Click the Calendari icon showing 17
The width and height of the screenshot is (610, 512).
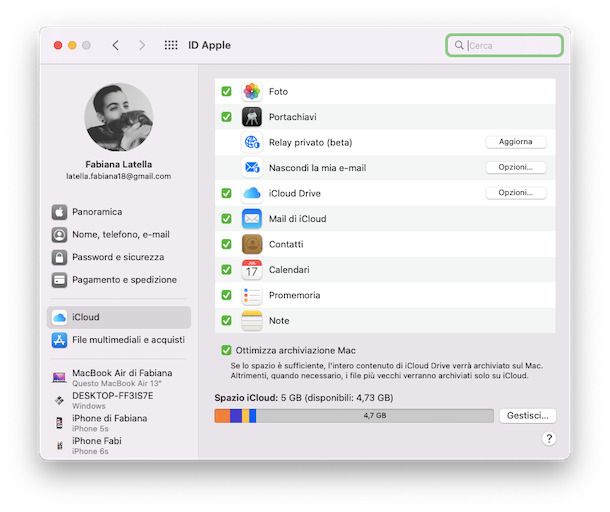click(x=252, y=270)
